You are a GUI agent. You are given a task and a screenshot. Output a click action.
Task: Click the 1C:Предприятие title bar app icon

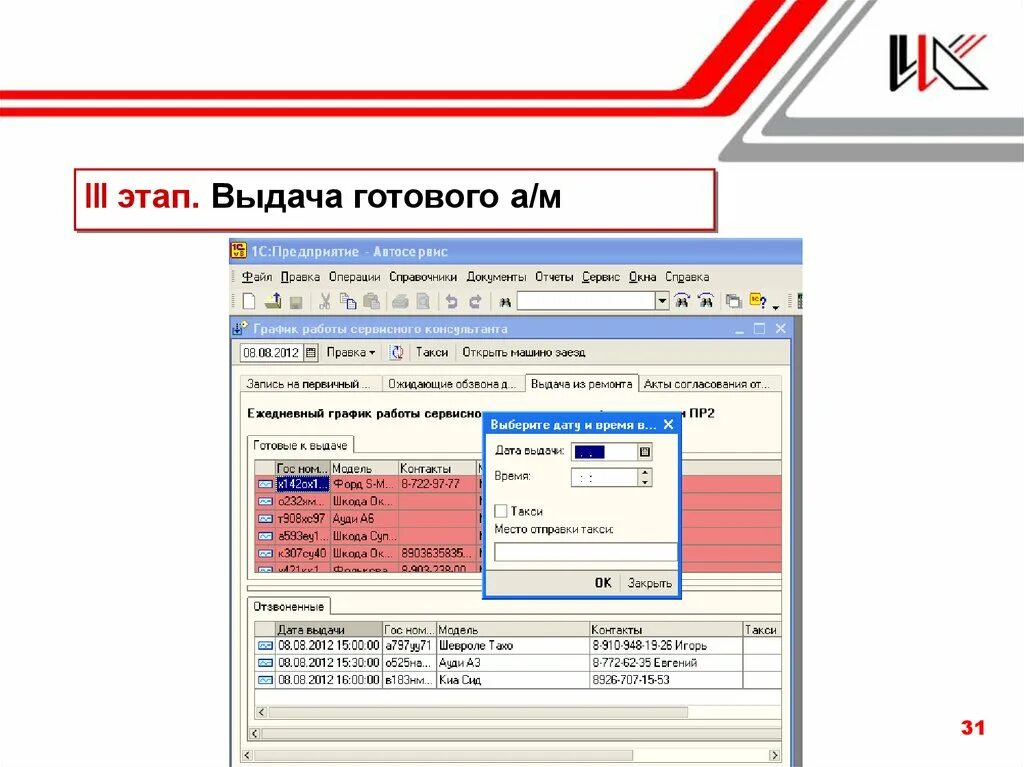click(x=239, y=251)
